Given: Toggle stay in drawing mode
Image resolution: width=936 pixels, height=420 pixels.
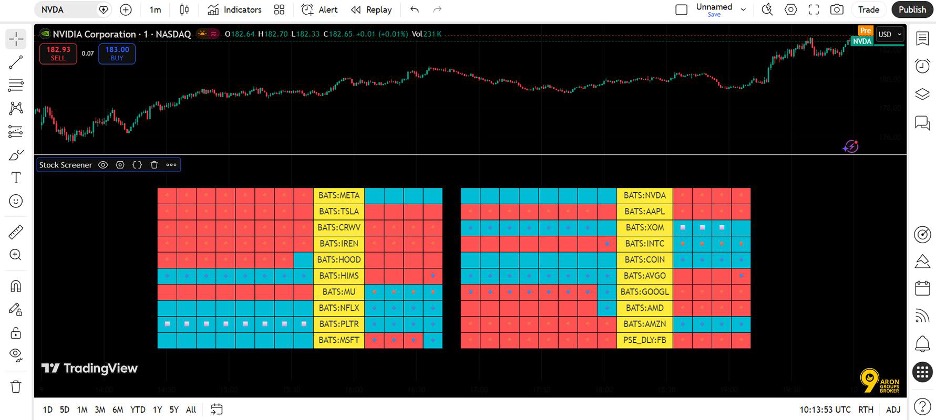Looking at the screenshot, I should coord(16,309).
